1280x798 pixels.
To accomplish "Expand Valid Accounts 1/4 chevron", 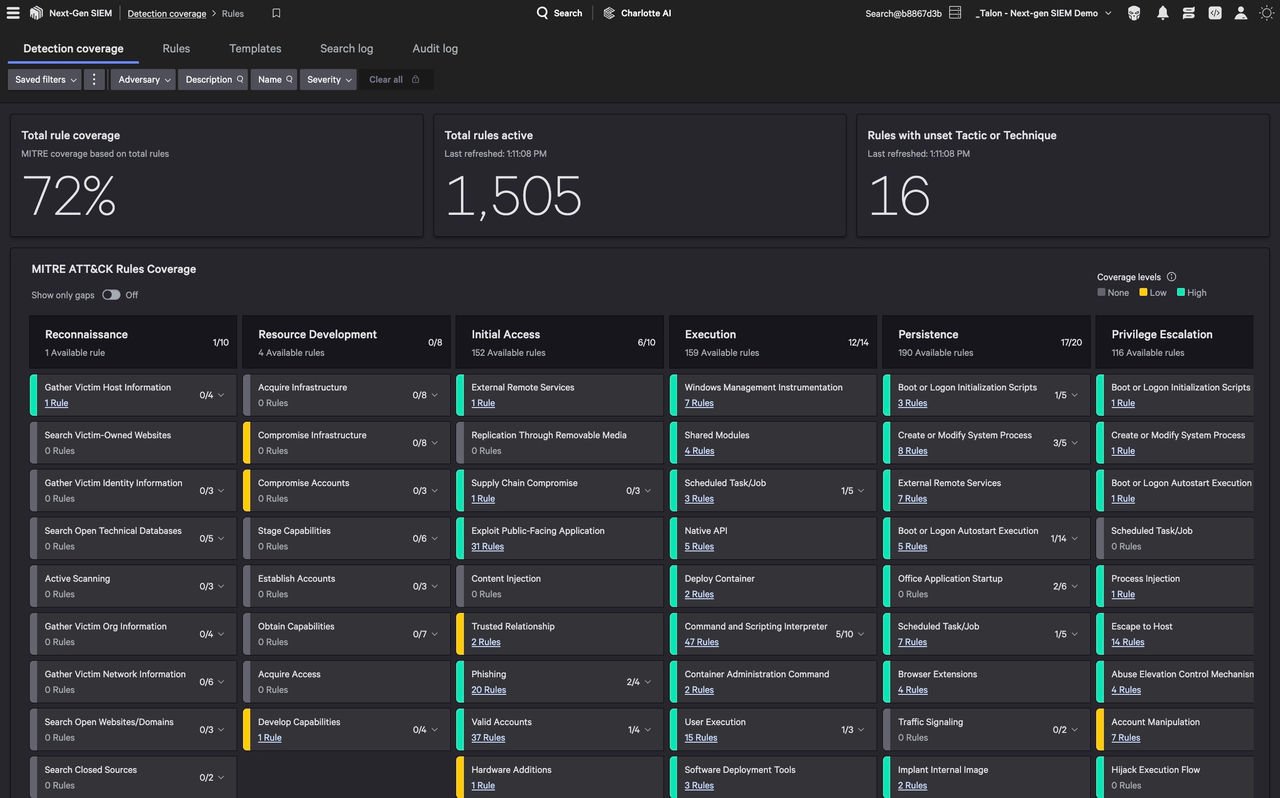I will 647,730.
